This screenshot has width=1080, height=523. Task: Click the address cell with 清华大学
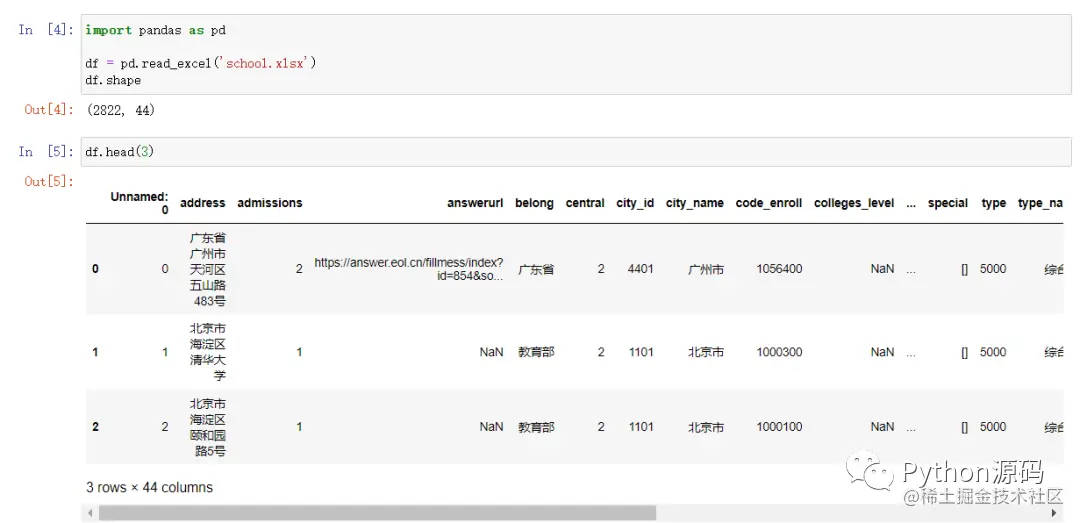tap(207, 352)
